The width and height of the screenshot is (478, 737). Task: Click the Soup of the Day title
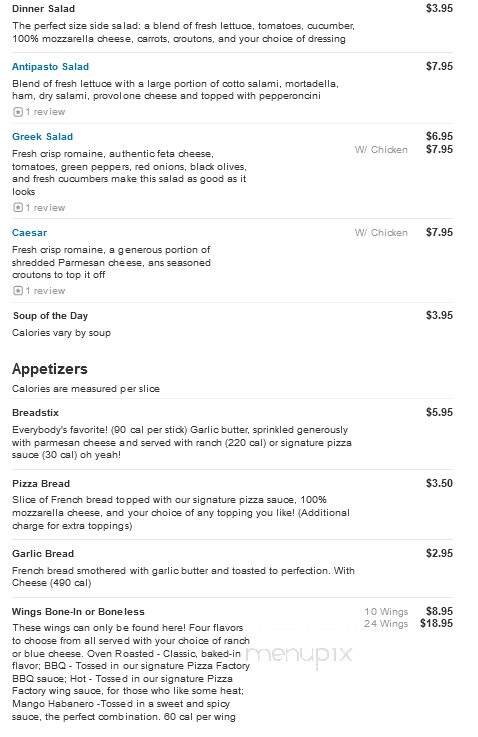point(50,316)
